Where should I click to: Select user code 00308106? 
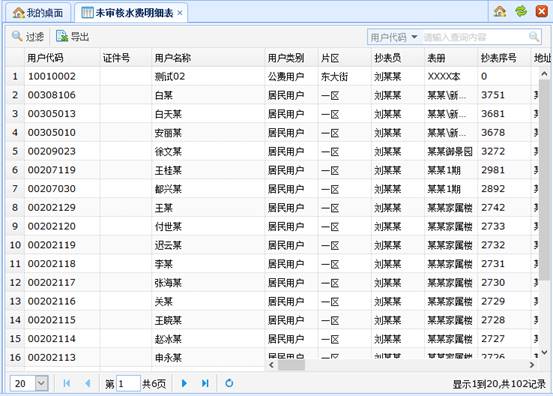coord(51,95)
